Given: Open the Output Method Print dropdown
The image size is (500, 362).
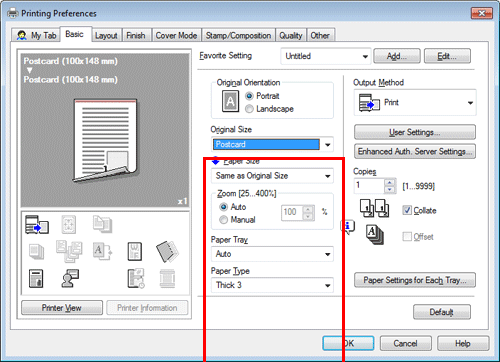Looking at the screenshot, I should point(415,103).
